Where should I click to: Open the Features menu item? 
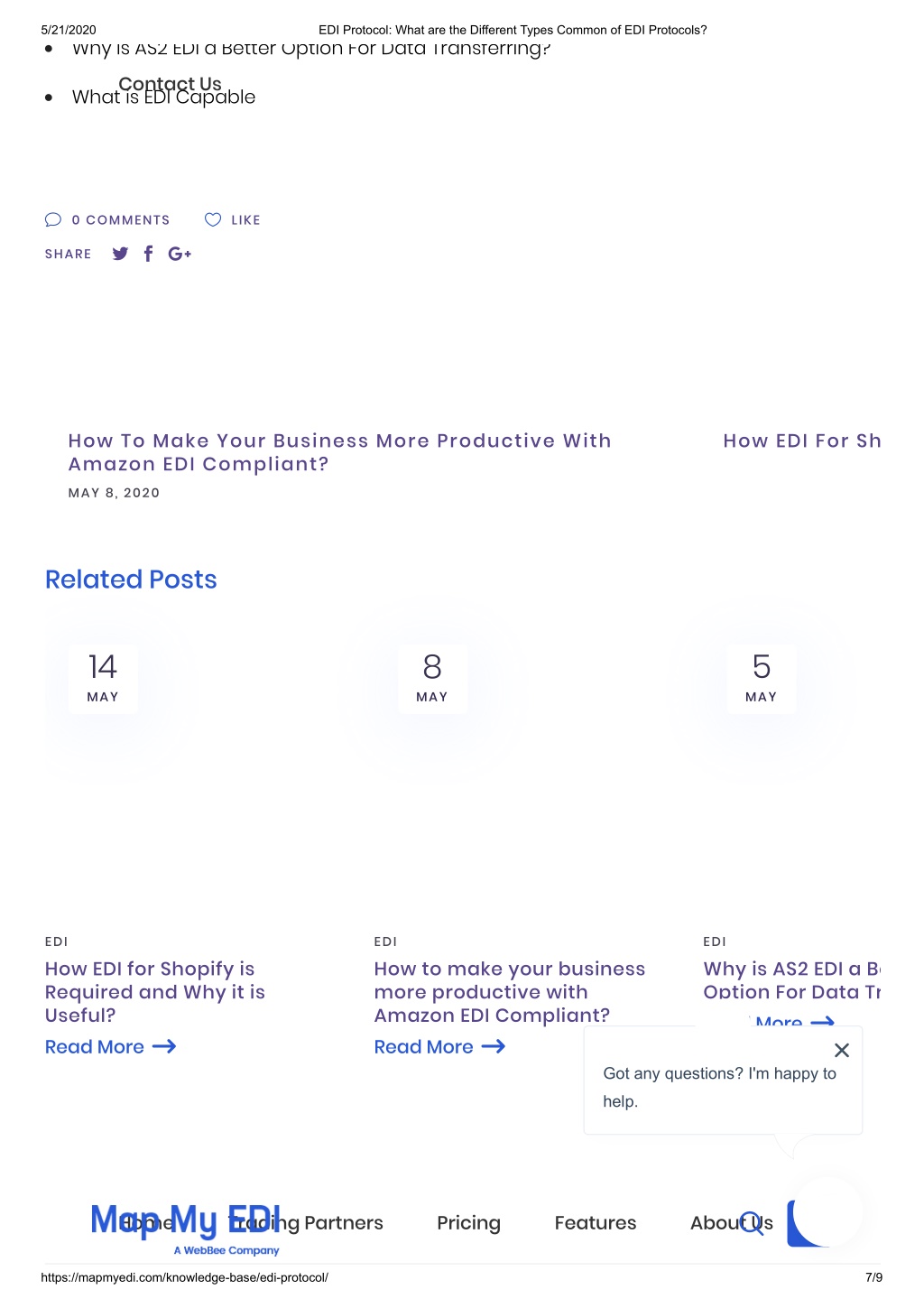point(596,1223)
